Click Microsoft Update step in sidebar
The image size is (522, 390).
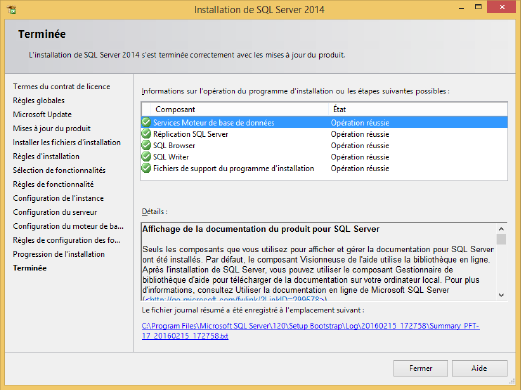42,114
